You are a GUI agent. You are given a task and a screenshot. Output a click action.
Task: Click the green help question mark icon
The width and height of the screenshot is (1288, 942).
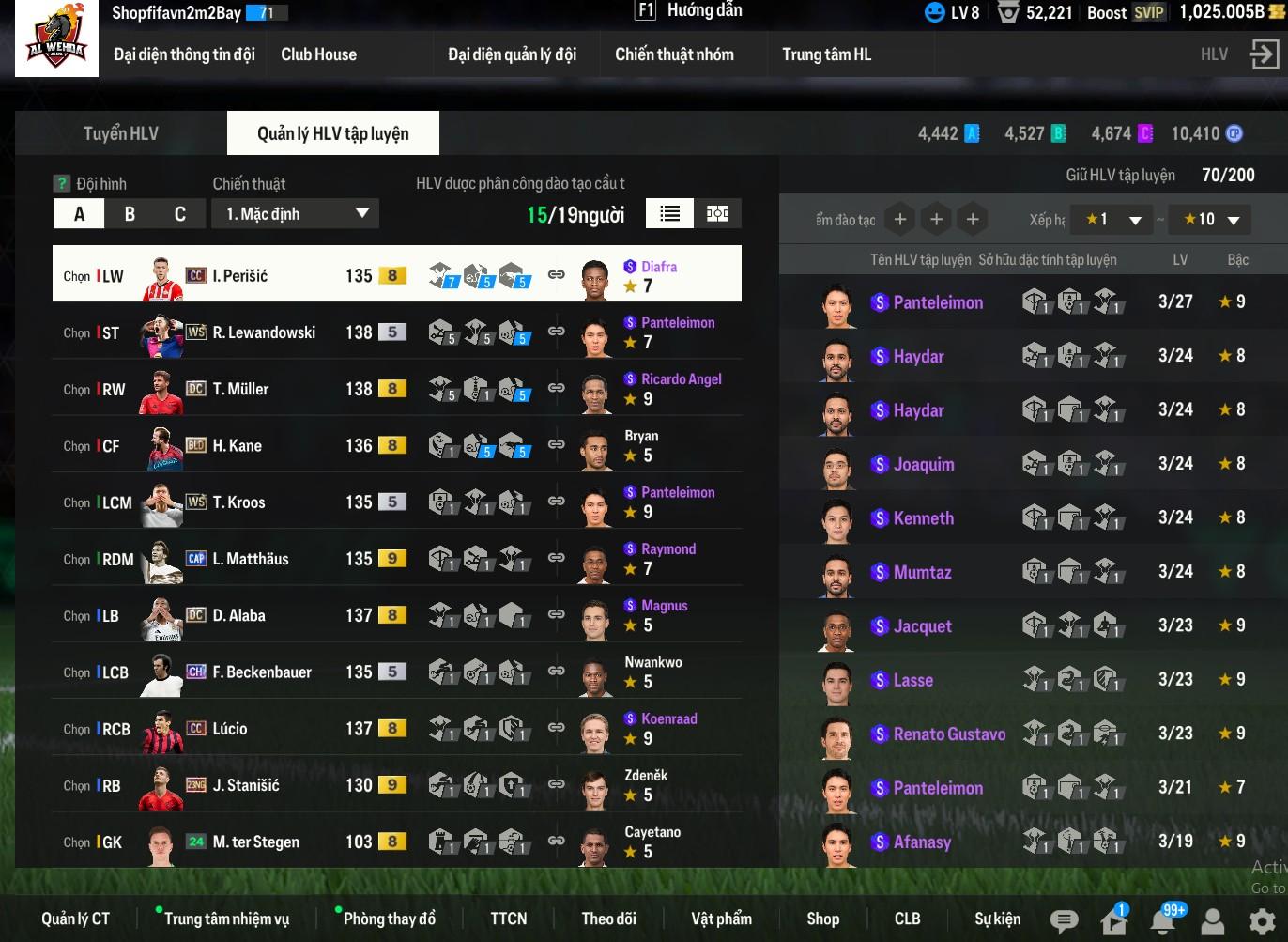pos(62,183)
